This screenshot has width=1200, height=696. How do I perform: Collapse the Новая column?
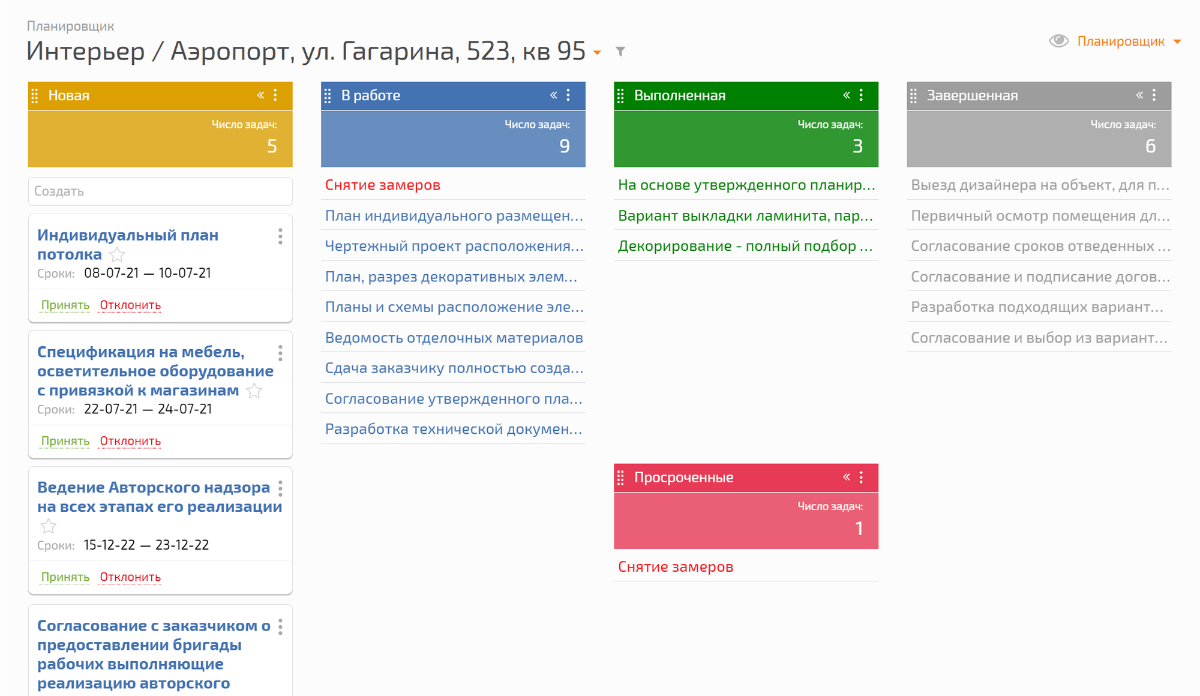coord(261,95)
